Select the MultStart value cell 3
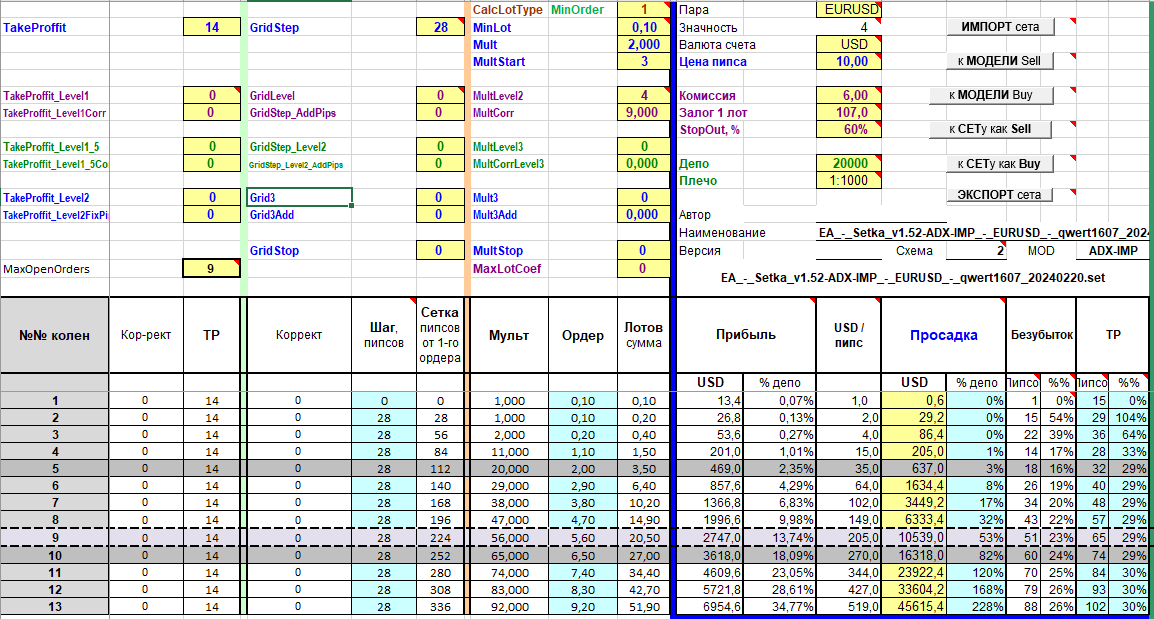The width and height of the screenshot is (1154, 619). pos(644,61)
